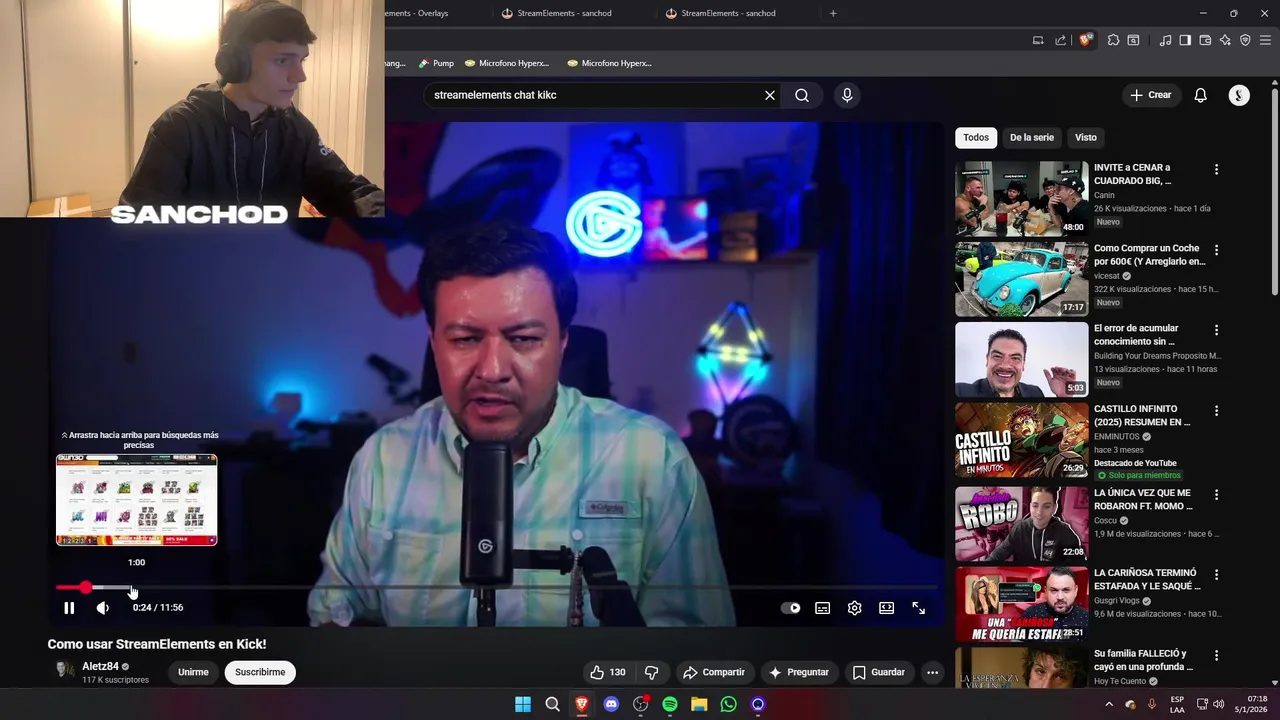1280x720 pixels.
Task: Open the Pump bookmark
Action: click(x=436, y=63)
